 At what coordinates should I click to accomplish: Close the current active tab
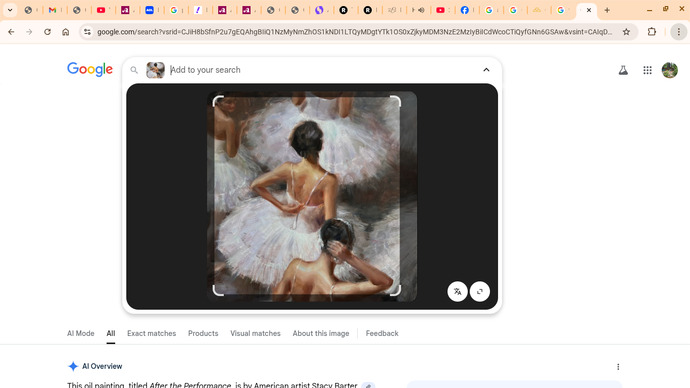[589, 10]
